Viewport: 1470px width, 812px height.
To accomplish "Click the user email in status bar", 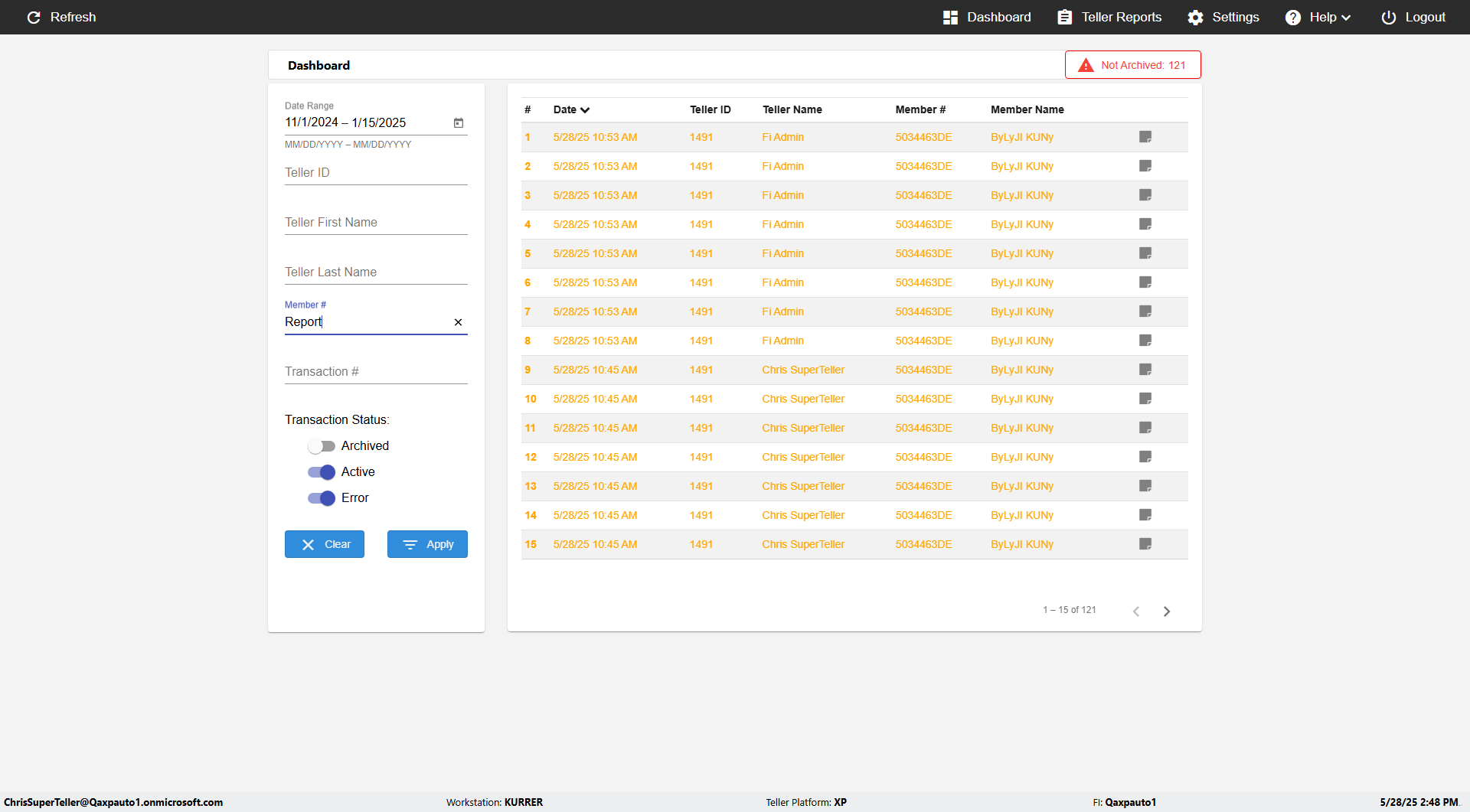I will (x=113, y=802).
